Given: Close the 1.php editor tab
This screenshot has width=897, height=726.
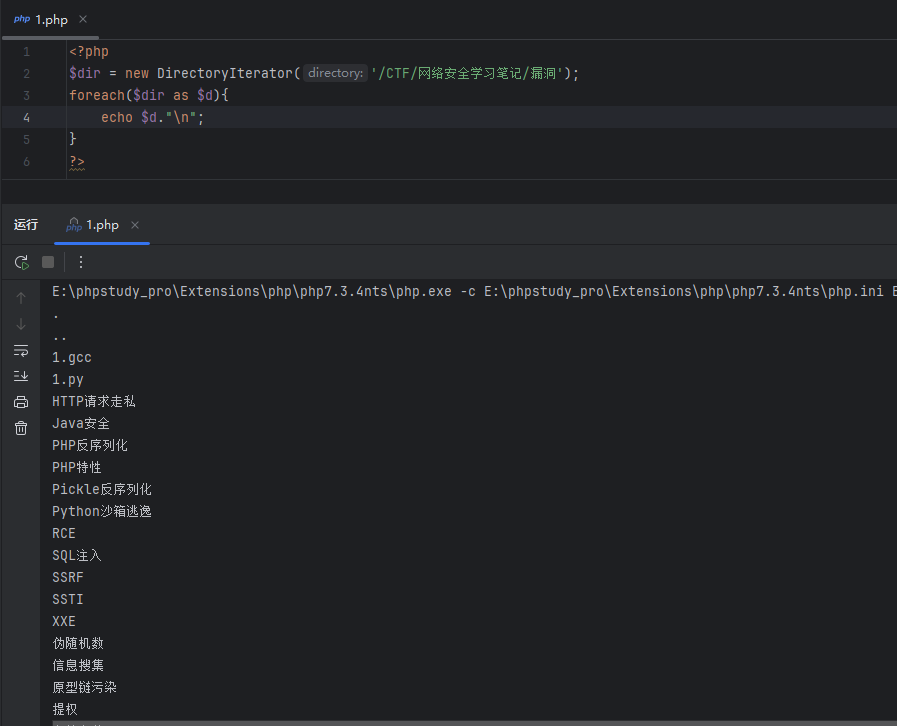Looking at the screenshot, I should [x=83, y=20].
